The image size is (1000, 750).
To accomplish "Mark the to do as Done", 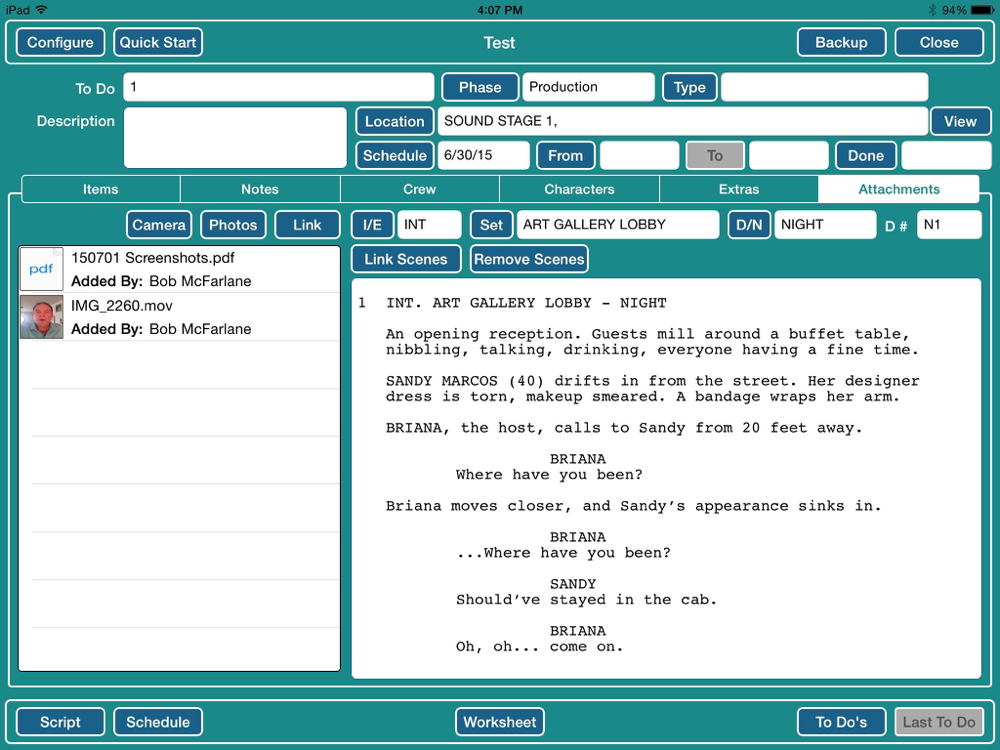I will tap(865, 155).
